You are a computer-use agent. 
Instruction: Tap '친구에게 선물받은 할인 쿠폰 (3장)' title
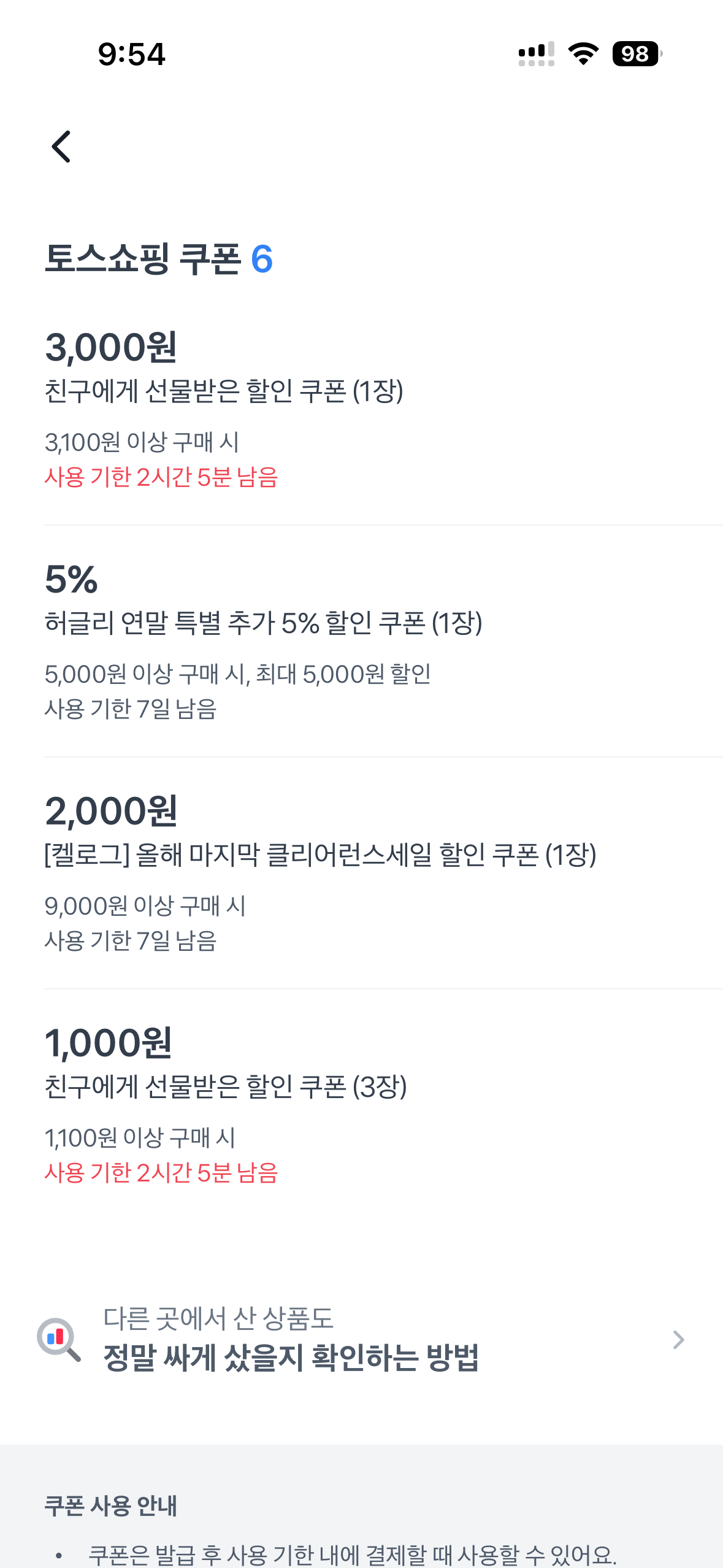pos(225,1087)
